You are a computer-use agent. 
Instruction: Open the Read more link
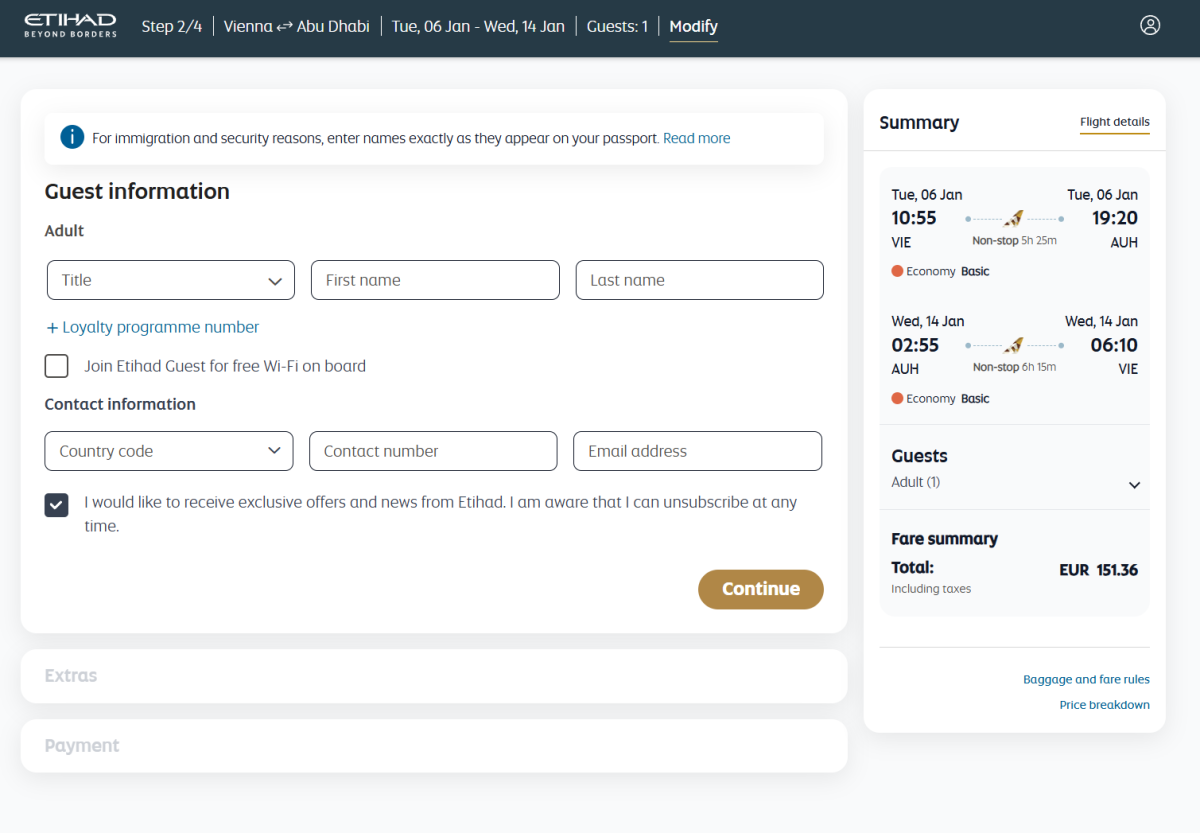(x=696, y=138)
